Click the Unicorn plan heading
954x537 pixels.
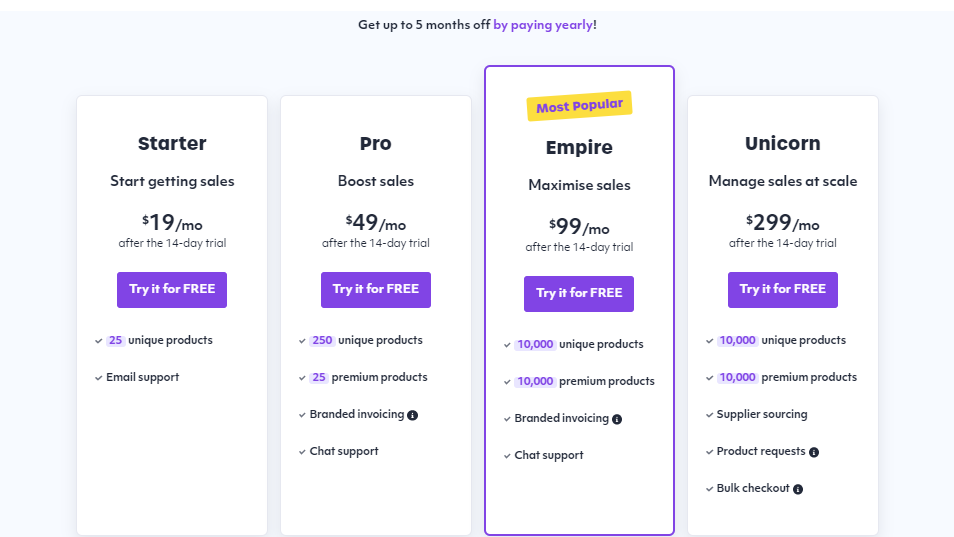(x=782, y=144)
